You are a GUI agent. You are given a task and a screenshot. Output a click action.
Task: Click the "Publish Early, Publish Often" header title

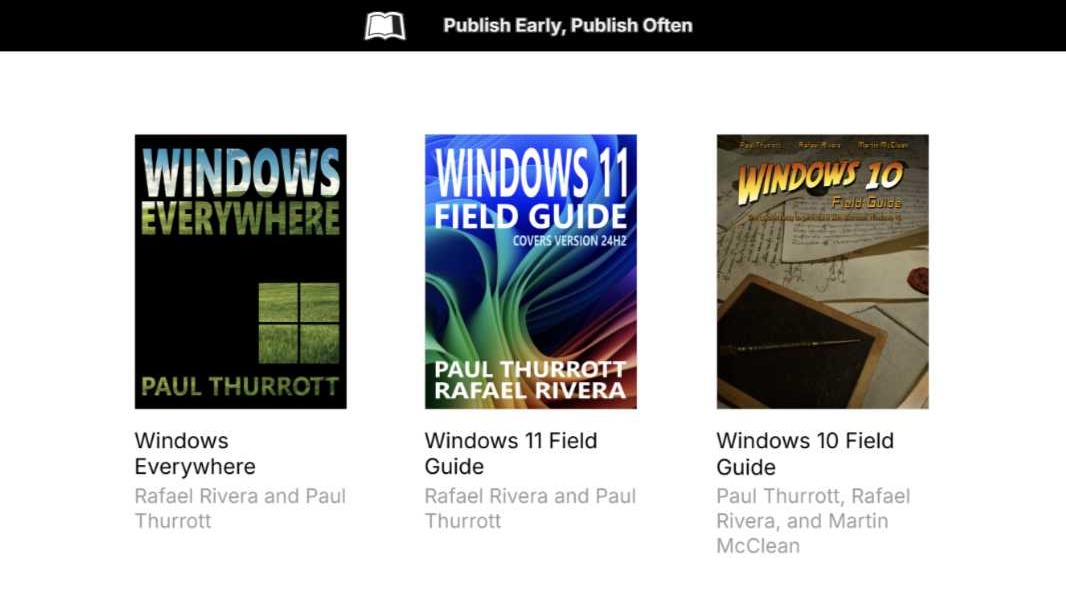pos(570,25)
